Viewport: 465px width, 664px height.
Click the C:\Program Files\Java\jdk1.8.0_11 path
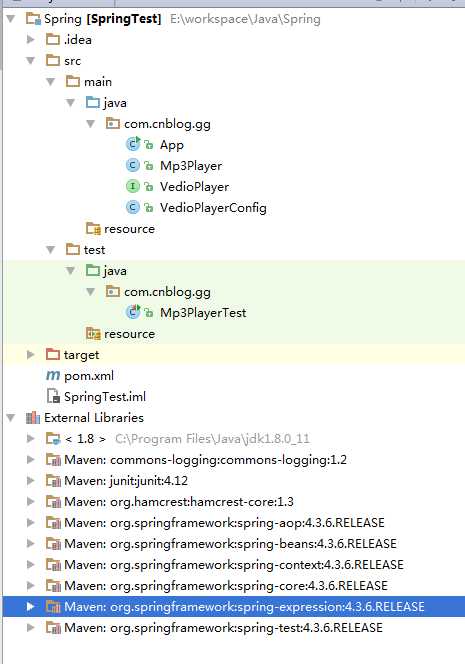click(x=212, y=439)
